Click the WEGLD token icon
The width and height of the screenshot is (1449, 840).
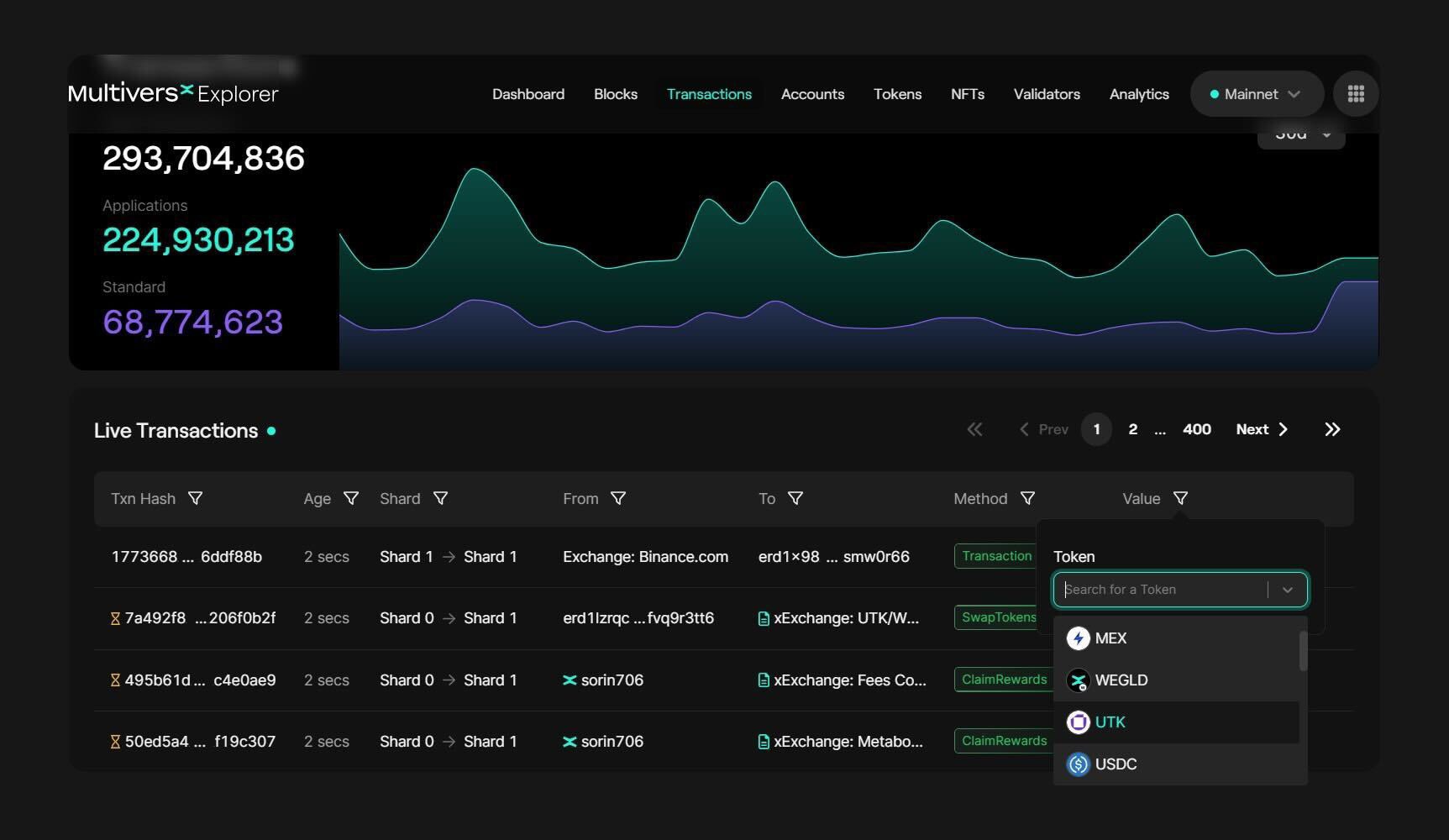point(1079,680)
